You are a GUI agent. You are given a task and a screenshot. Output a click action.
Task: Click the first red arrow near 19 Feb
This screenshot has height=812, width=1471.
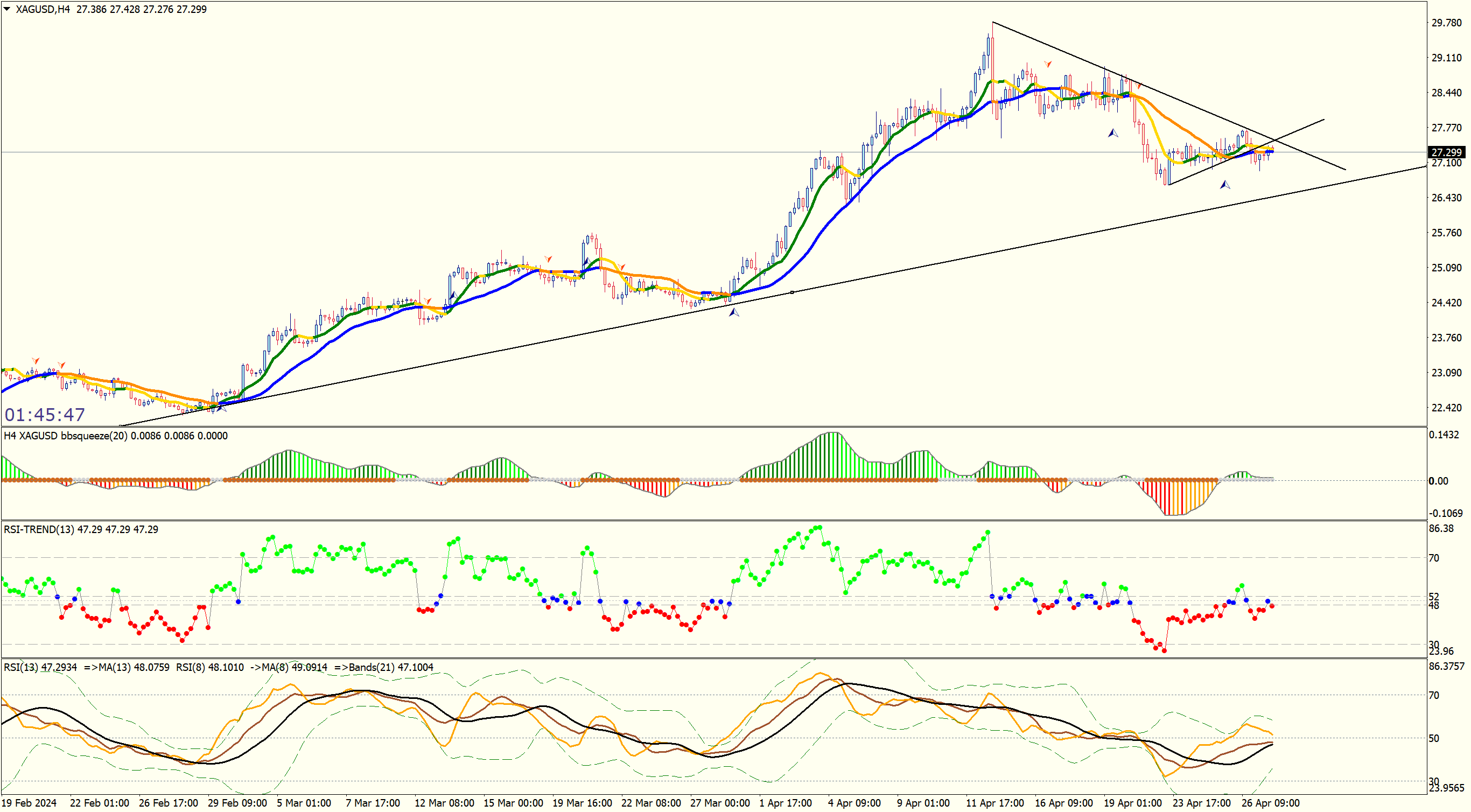click(36, 361)
